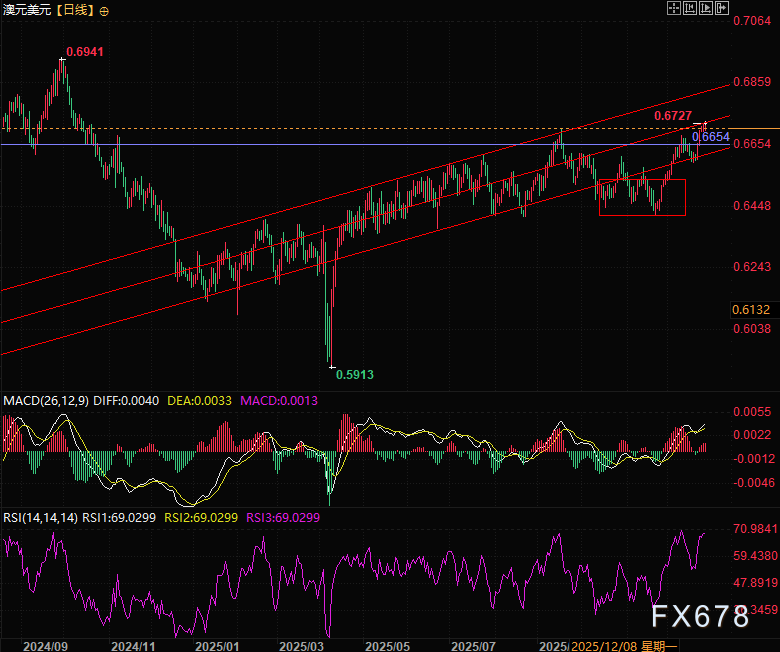Click the axis icon with left-pointing arrow
780x652 pixels.
[689, 8]
